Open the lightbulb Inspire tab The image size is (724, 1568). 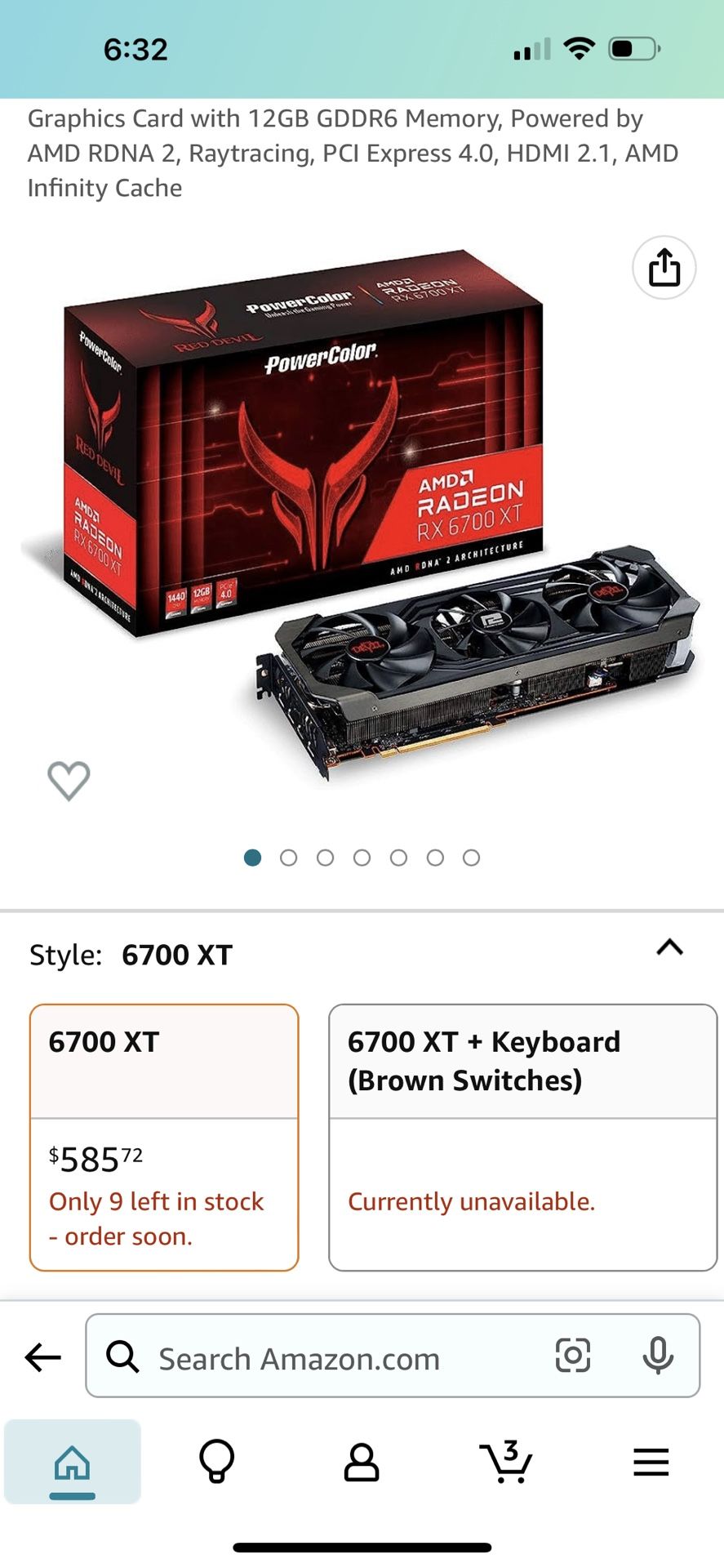click(217, 1461)
